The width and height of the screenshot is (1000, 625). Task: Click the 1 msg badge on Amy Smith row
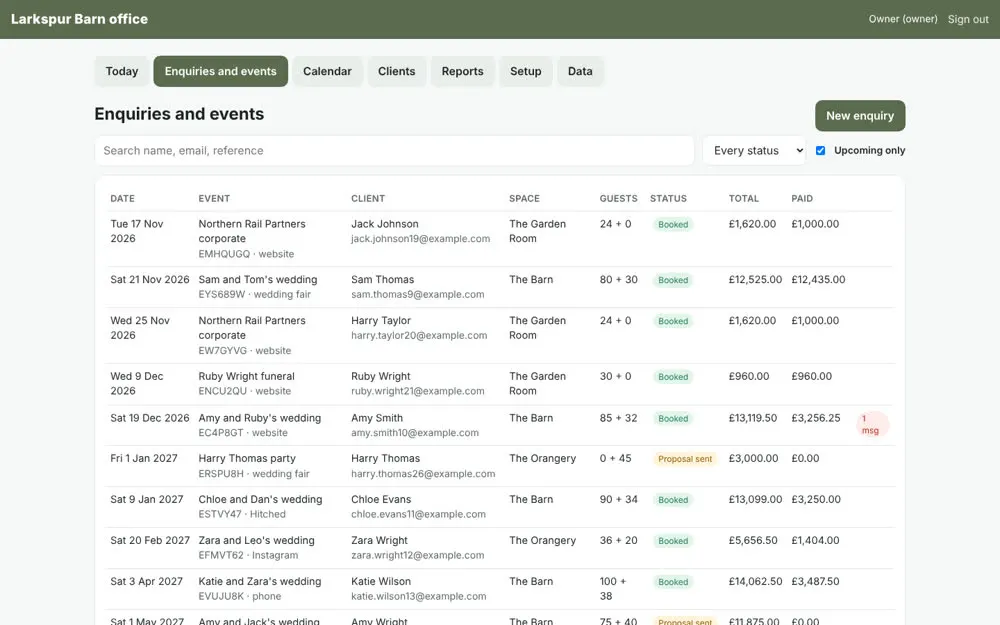pyautogui.click(x=870, y=425)
